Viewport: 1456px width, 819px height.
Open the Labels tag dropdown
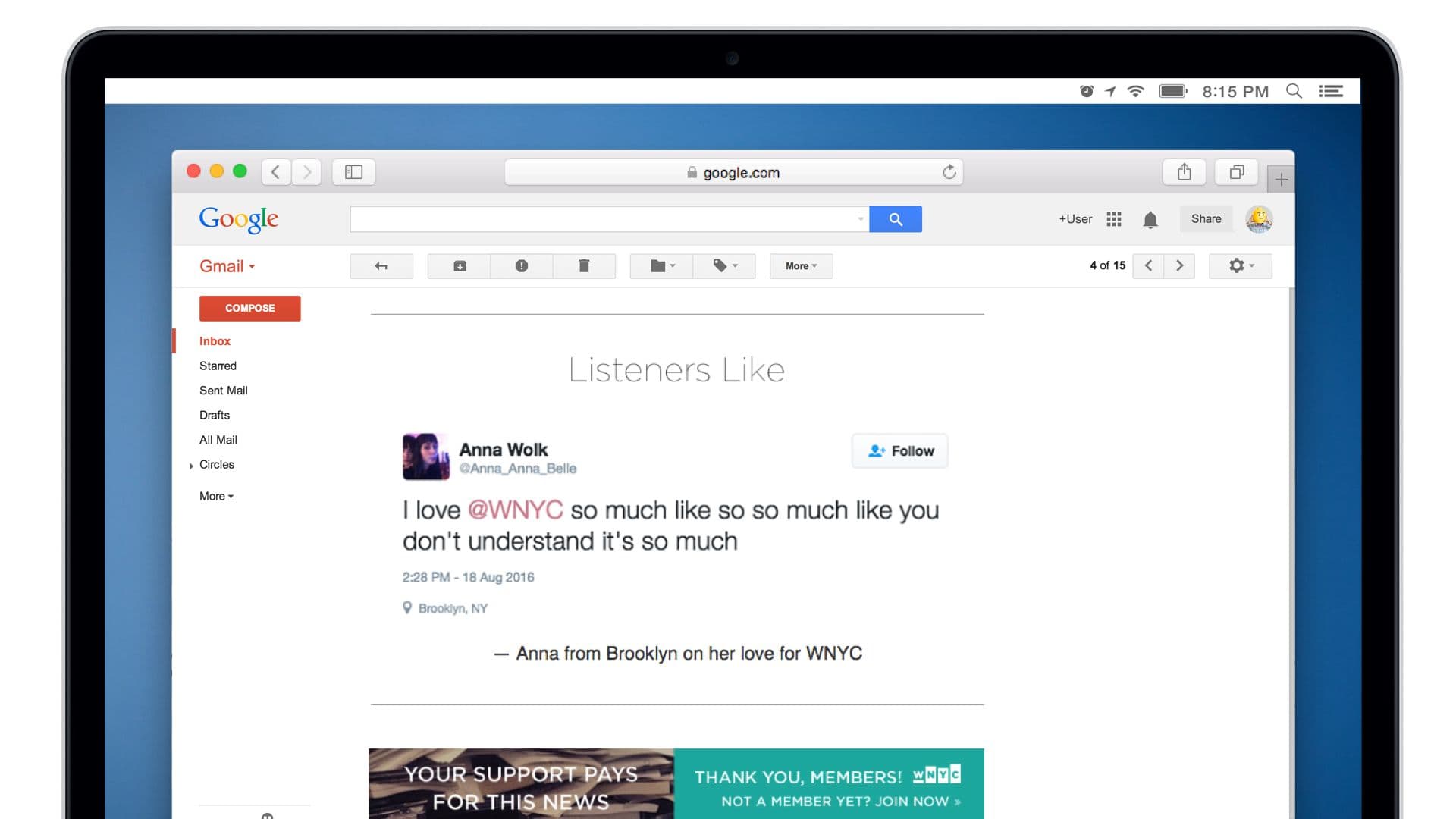(724, 266)
